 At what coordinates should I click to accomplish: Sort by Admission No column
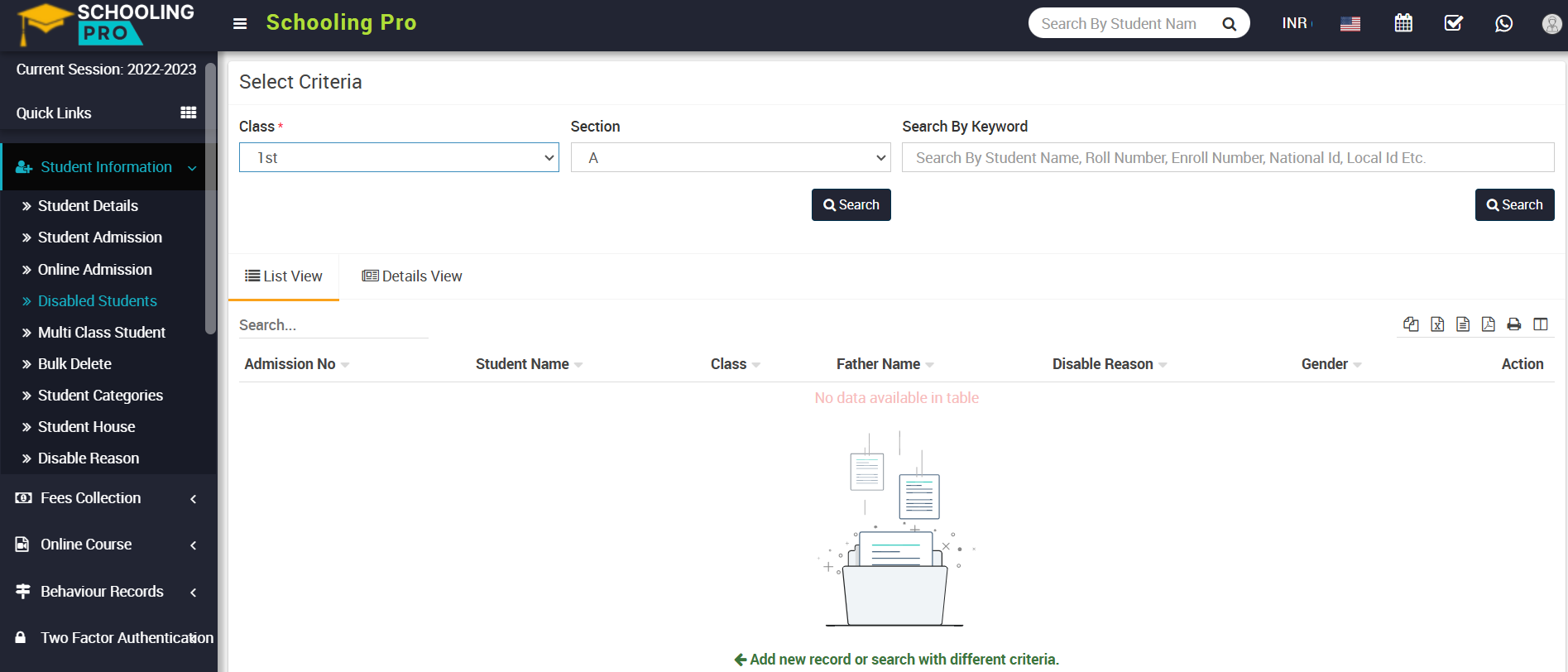click(x=297, y=364)
